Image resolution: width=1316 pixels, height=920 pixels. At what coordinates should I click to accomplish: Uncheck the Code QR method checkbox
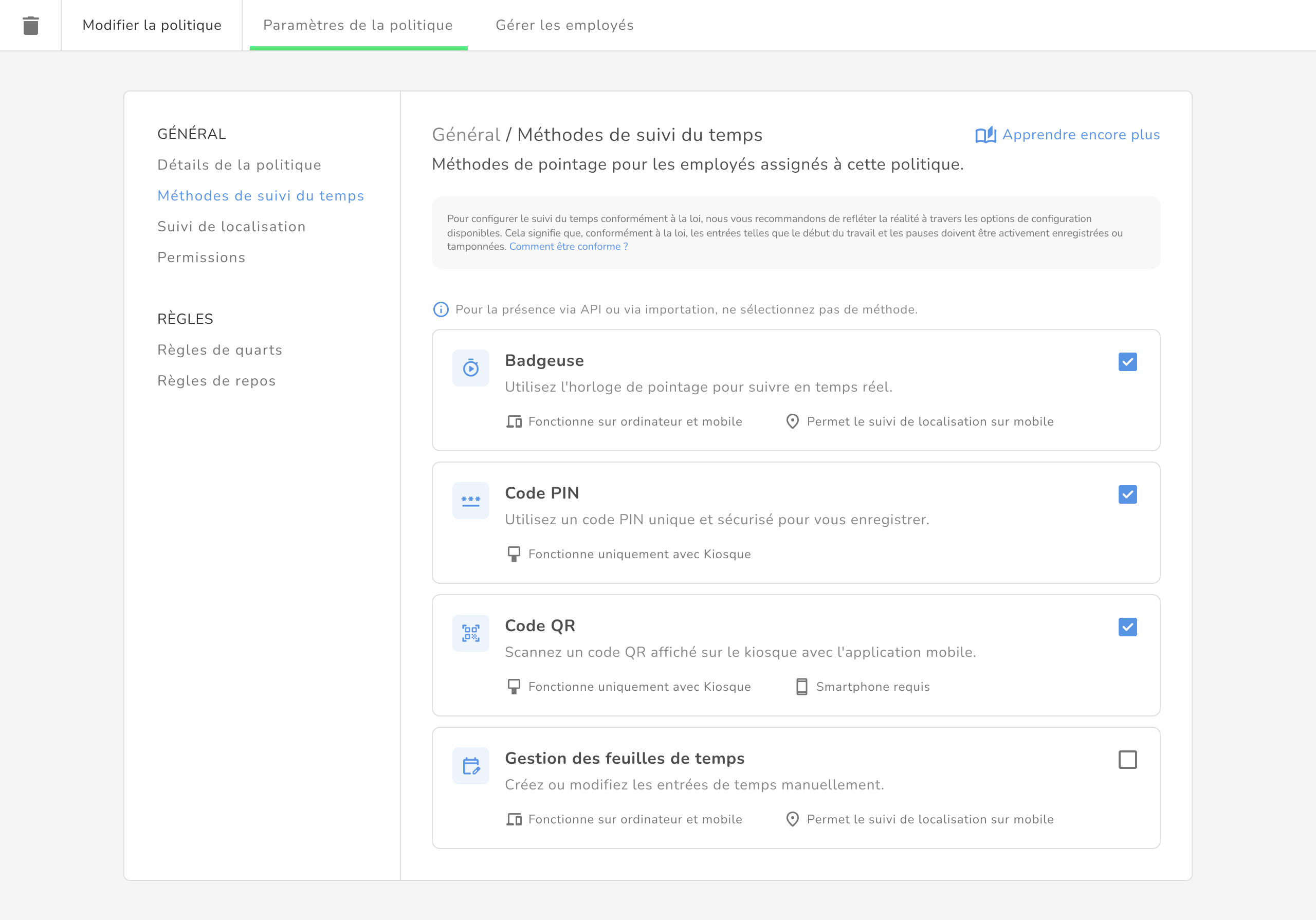1127,627
